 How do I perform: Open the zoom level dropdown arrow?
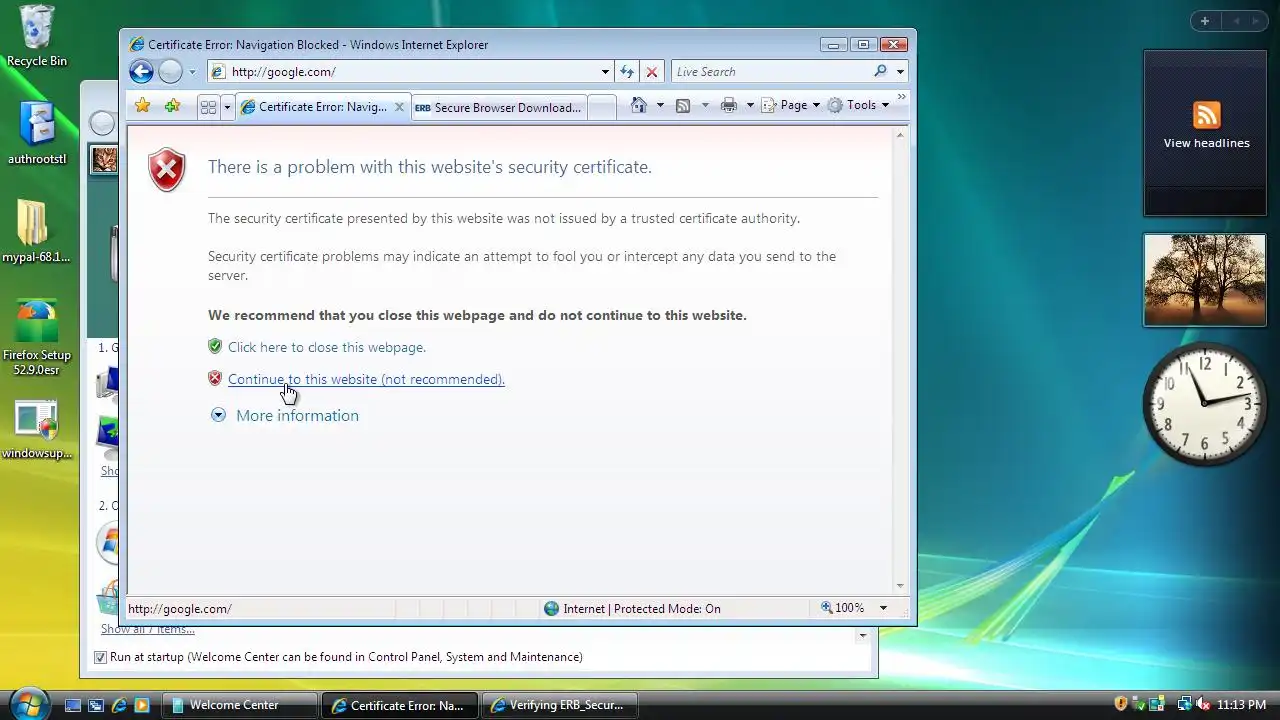point(883,608)
